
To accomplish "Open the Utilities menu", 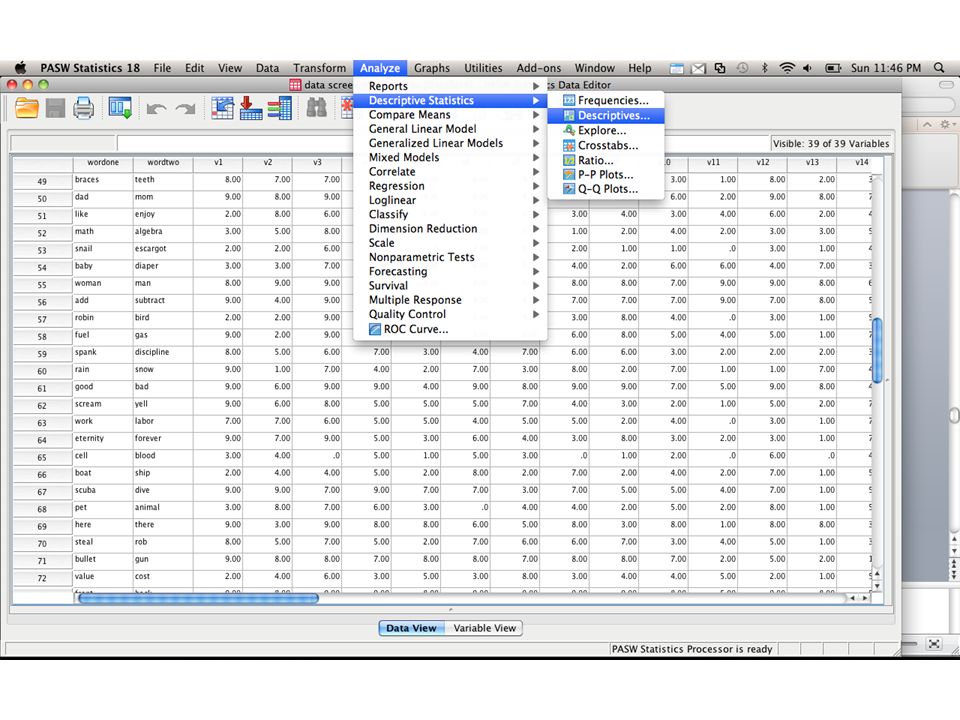I will point(483,68).
